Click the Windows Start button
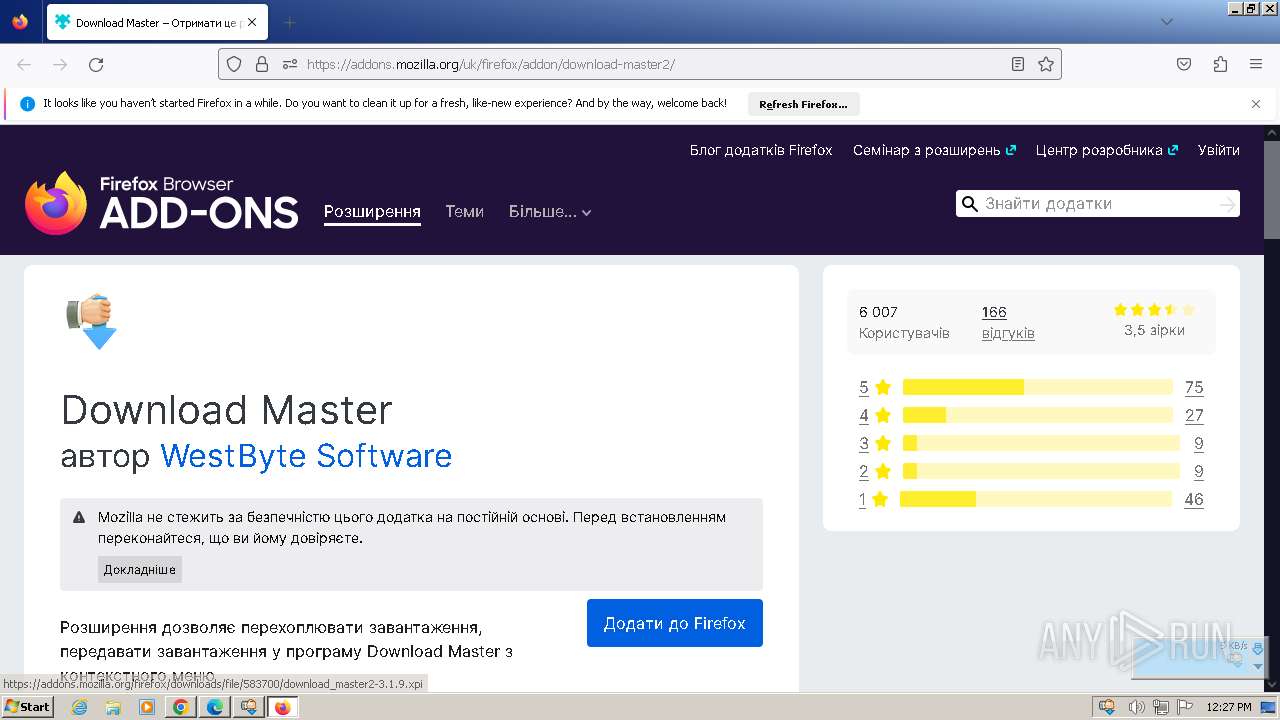Viewport: 1280px width, 720px height. click(27, 707)
